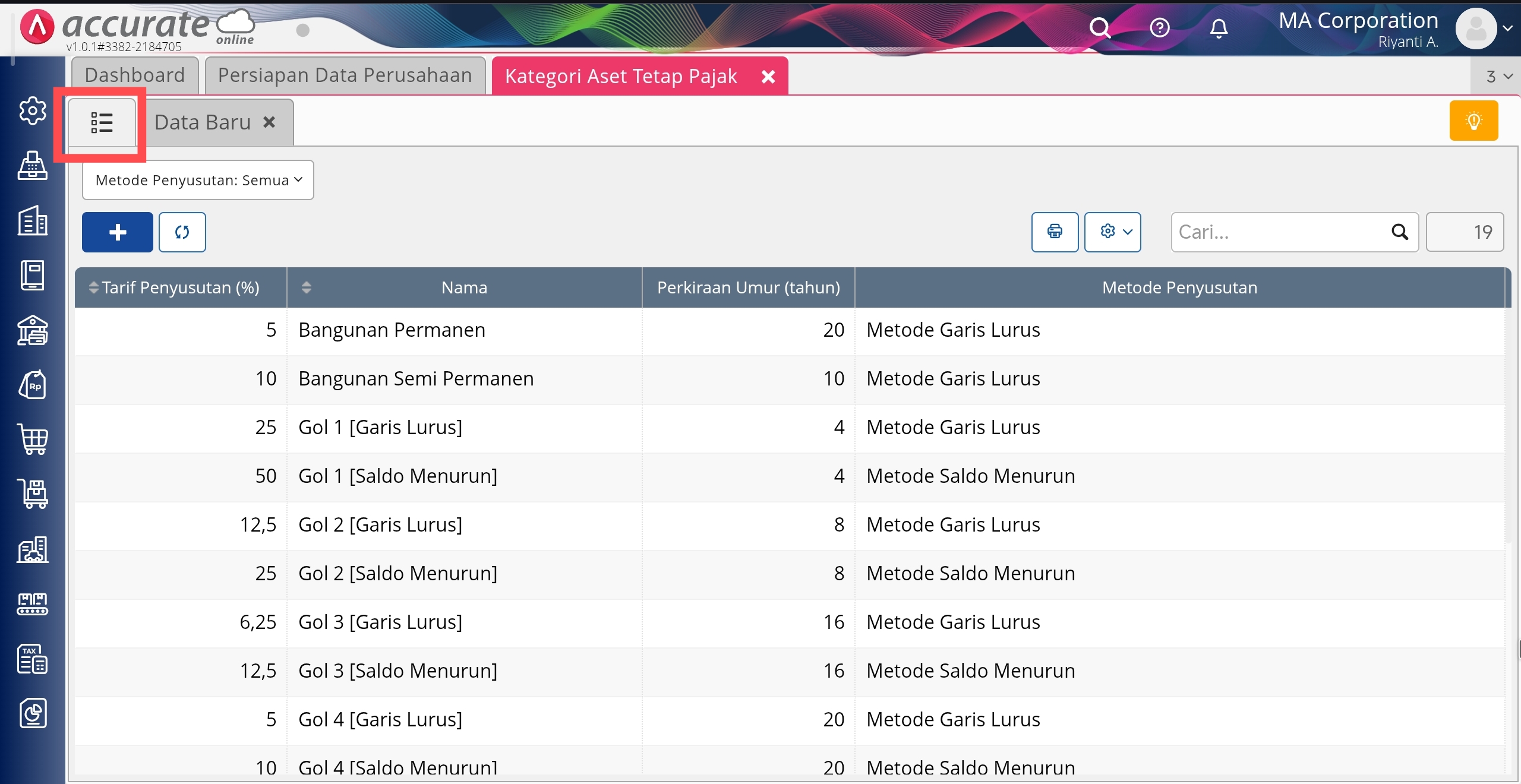This screenshot has width=1521, height=784.
Task: Switch to Persiapan Data Perusahaan tab
Action: pos(345,75)
